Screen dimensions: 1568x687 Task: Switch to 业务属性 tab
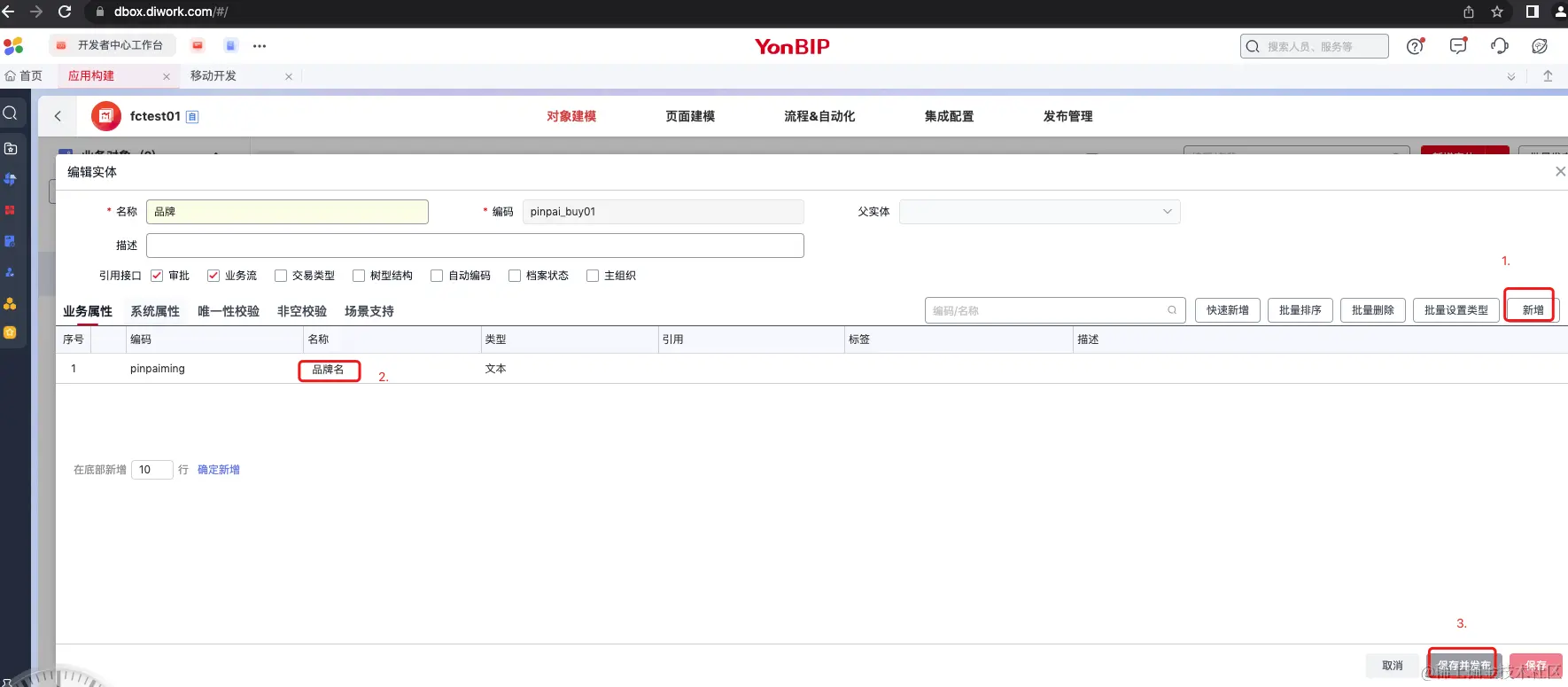click(88, 311)
